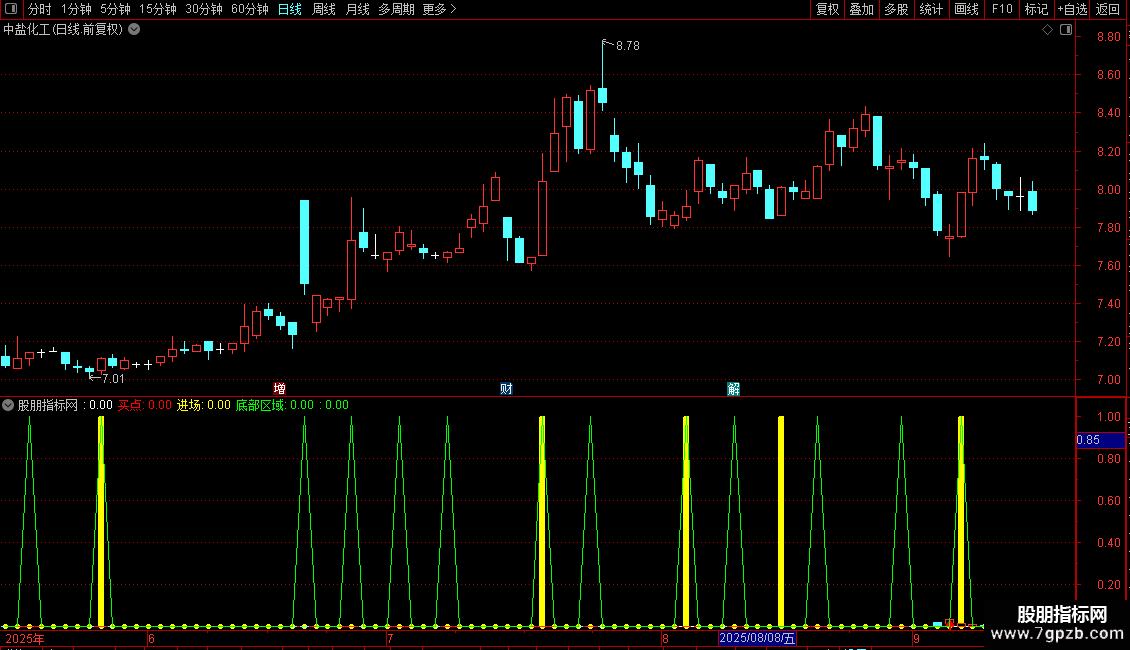Click the 1.00 indicator axis label

(1108, 417)
